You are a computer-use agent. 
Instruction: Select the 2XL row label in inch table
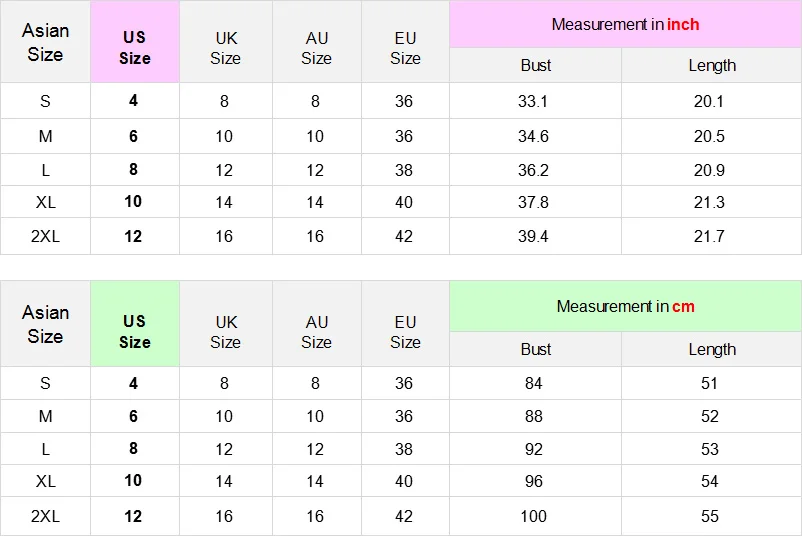click(x=45, y=236)
